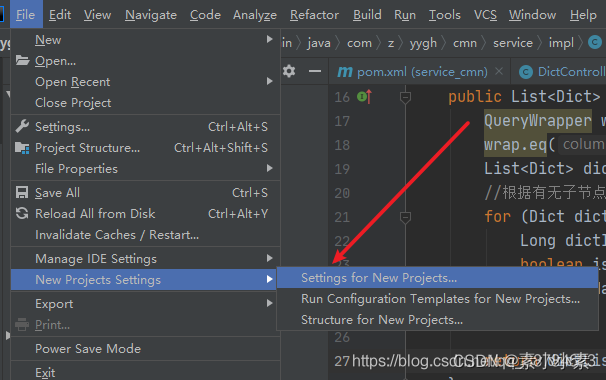This screenshot has width=606, height=380.
Task: Click the java breadcrumb
Action: click(319, 43)
